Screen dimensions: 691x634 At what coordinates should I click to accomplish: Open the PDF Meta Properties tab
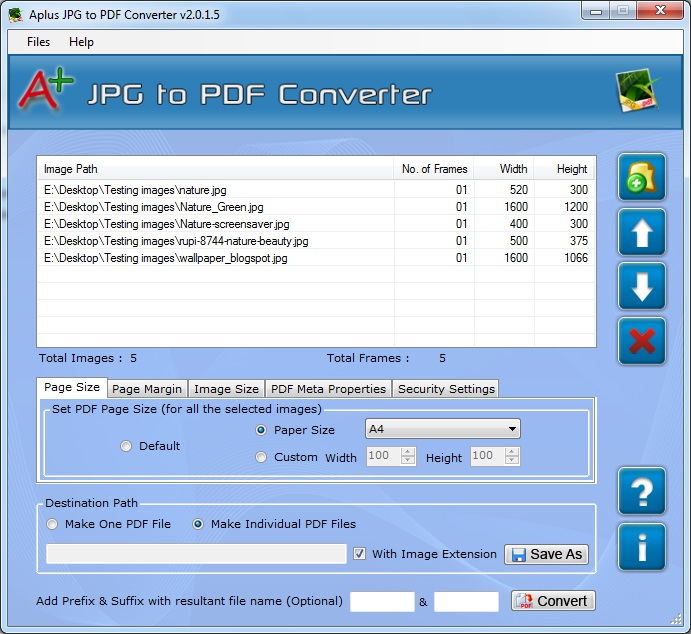pyautogui.click(x=328, y=389)
